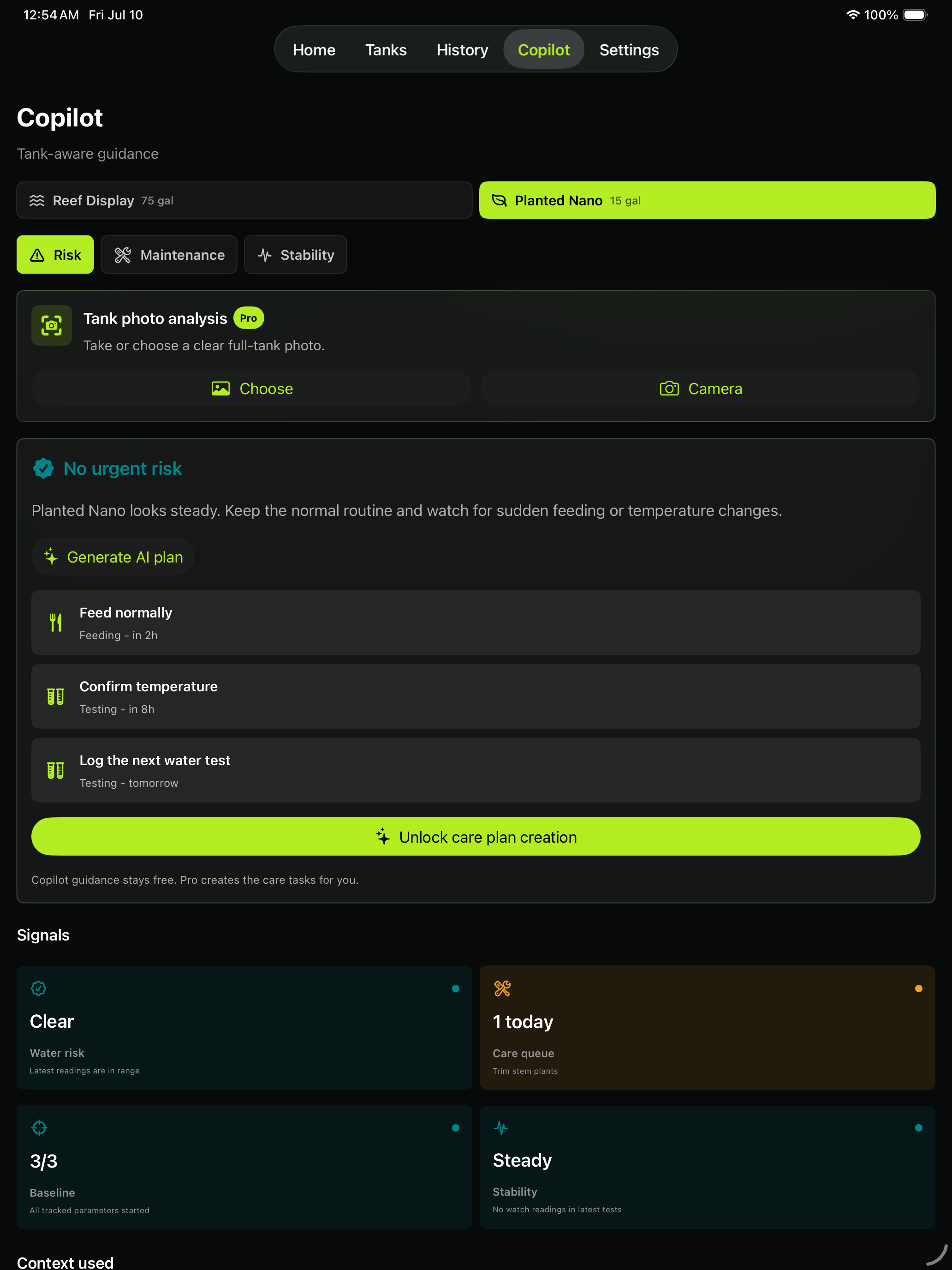Click the teal status dot on Water risk card
Viewport: 952px width, 1270px height.
pyautogui.click(x=456, y=988)
